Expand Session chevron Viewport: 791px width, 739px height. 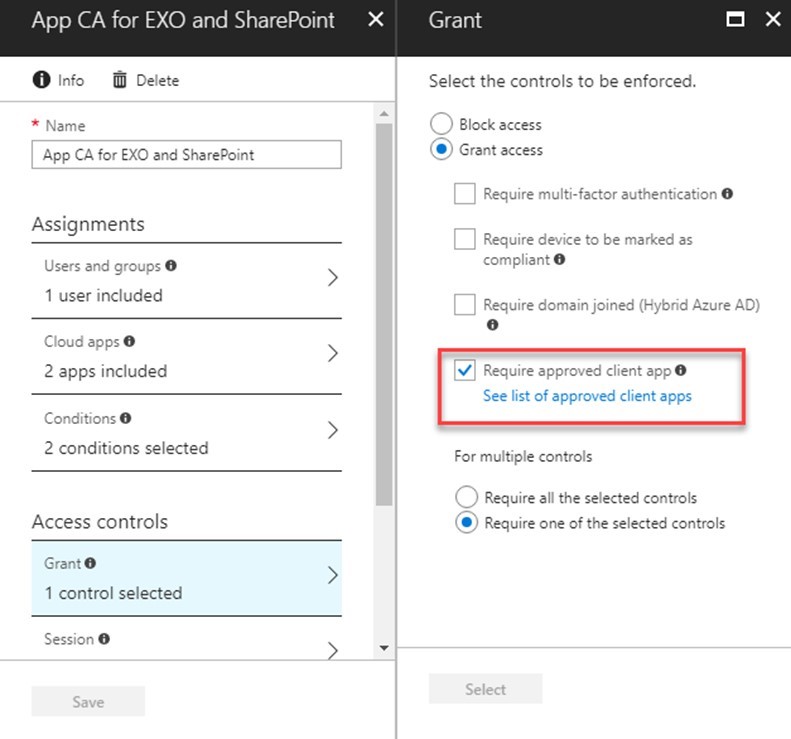coord(332,650)
